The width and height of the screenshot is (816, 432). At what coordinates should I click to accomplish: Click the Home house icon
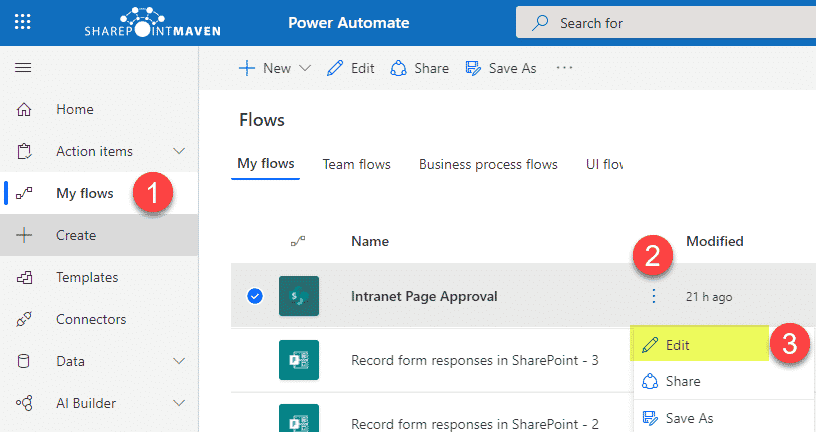24,109
